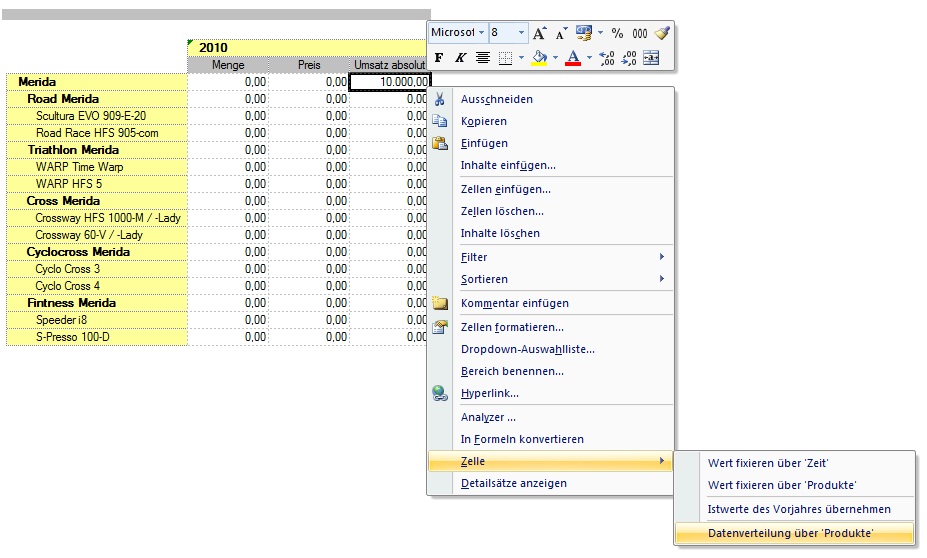Click the Zellen formatieren icon
927x558 pixels.
click(439, 327)
